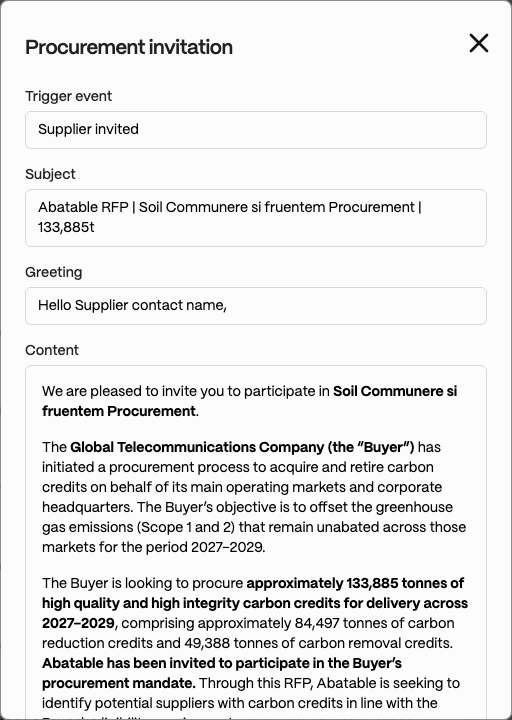Image resolution: width=512 pixels, height=720 pixels.
Task: Open the Trigger event field showing Supplier invited
Action: click(256, 130)
